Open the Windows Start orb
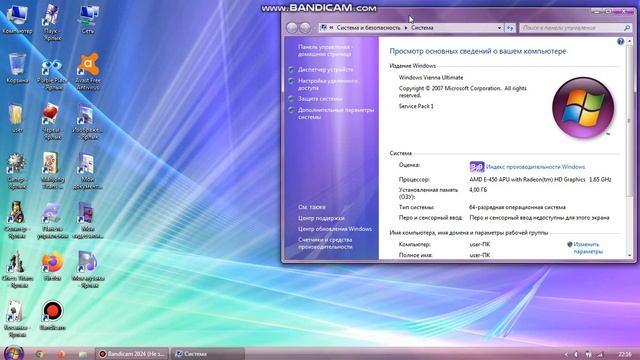The image size is (640, 360). (x=13, y=353)
